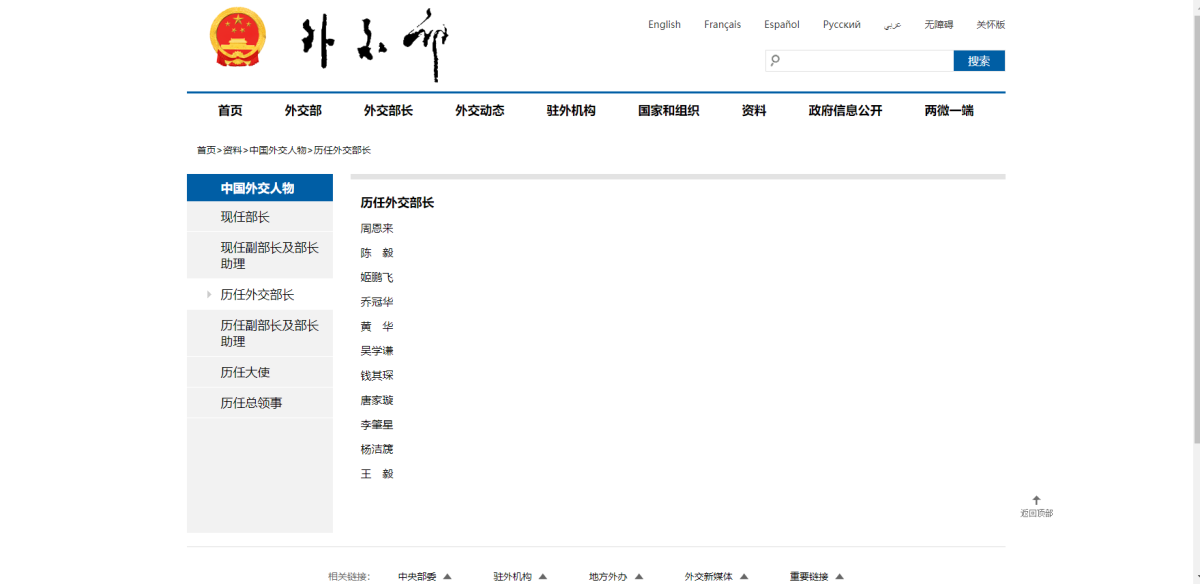Click the magnifier icon in search box

tap(774, 61)
